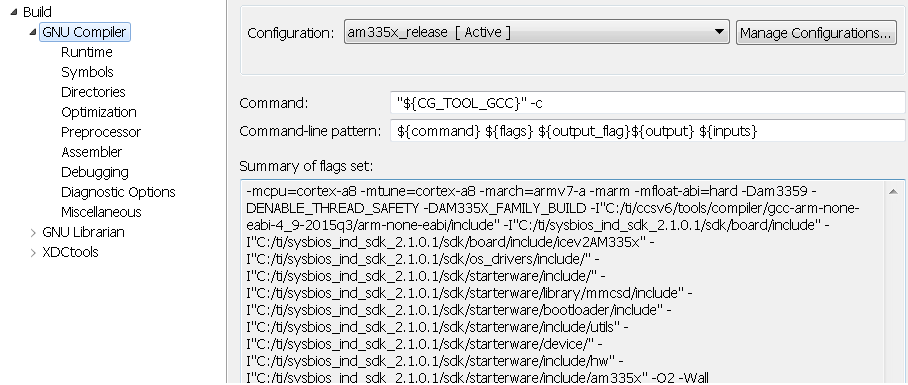908x385 pixels.
Task: Expand the GNU Librarian node
Action: click(x=33, y=232)
